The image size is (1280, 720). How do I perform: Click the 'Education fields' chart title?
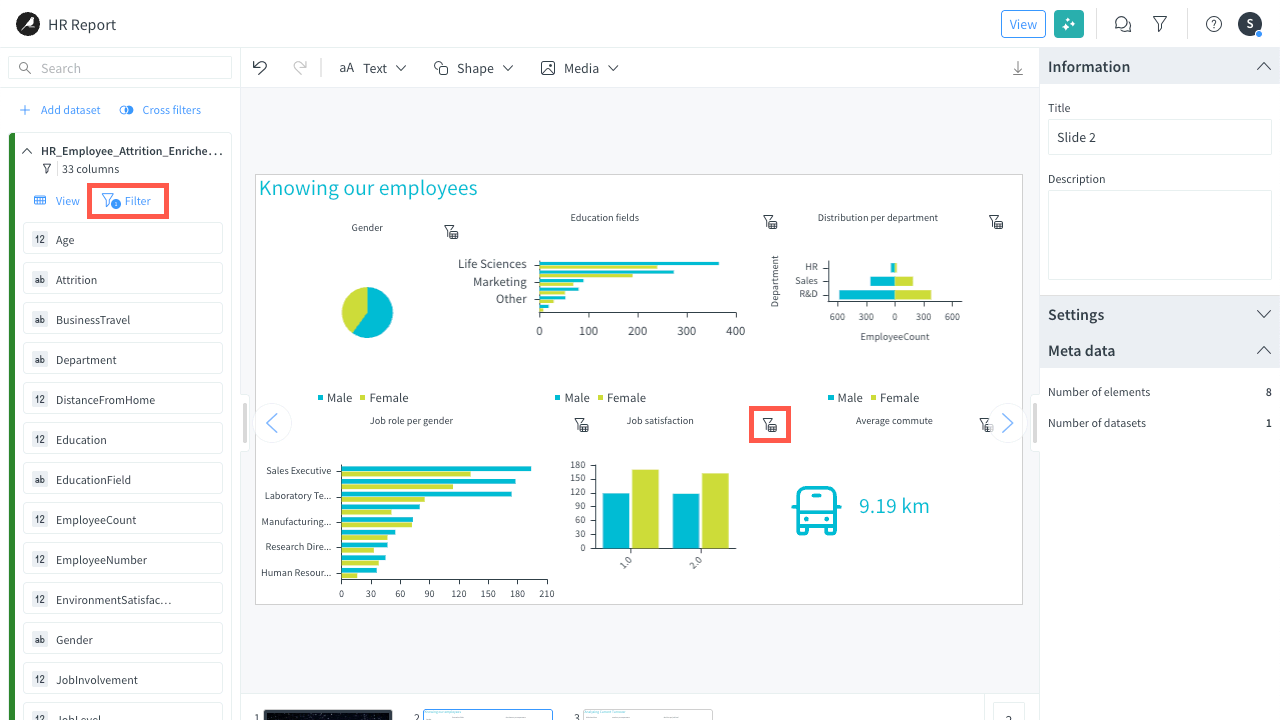604,217
